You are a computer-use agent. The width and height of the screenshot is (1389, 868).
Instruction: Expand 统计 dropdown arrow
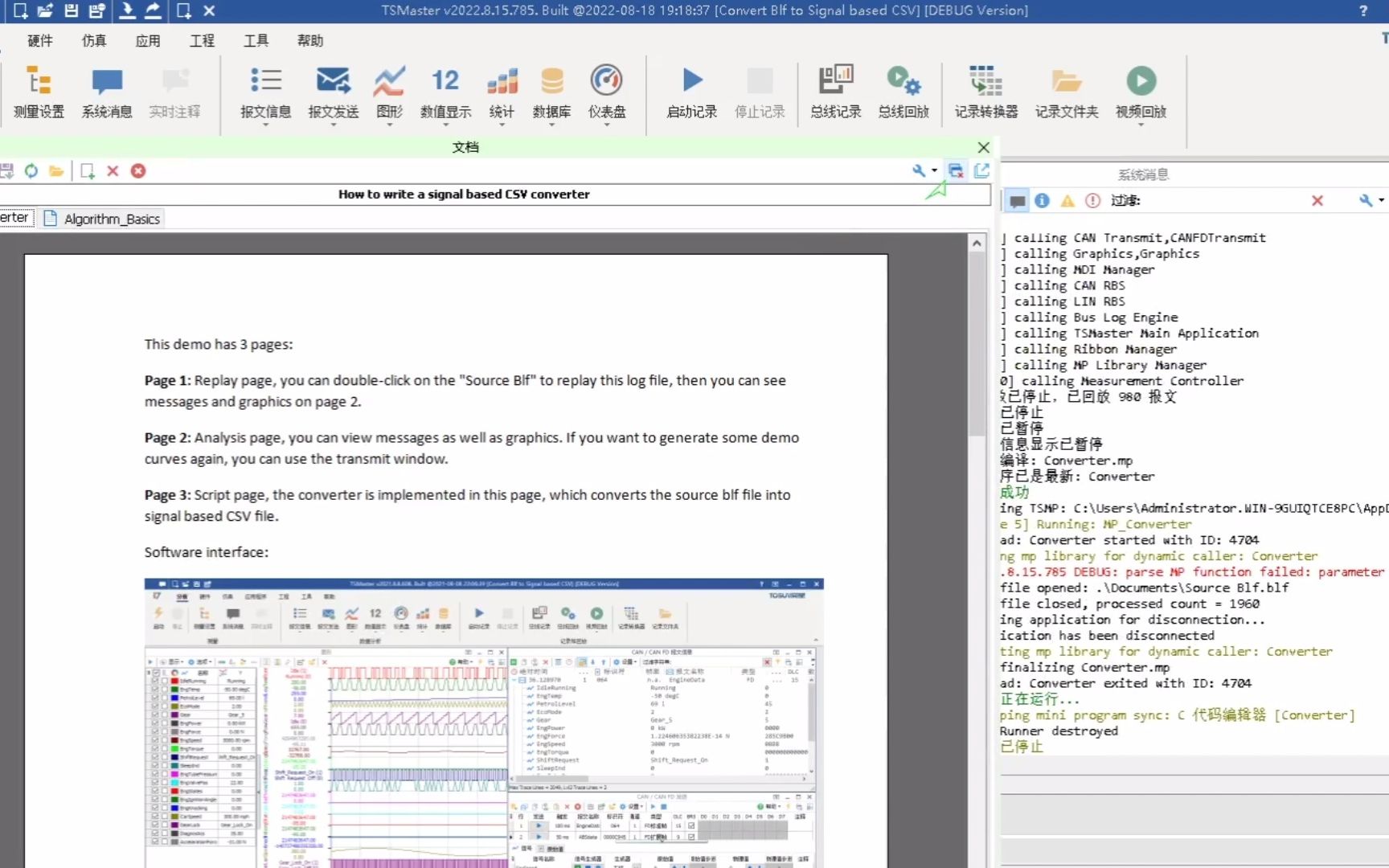502,125
